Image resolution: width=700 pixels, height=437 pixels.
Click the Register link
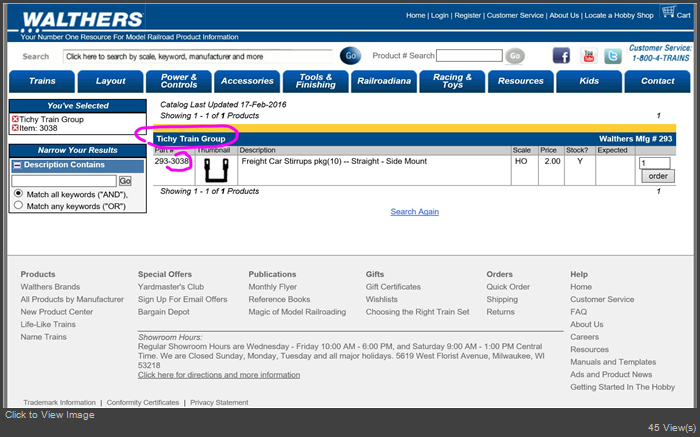(x=467, y=15)
